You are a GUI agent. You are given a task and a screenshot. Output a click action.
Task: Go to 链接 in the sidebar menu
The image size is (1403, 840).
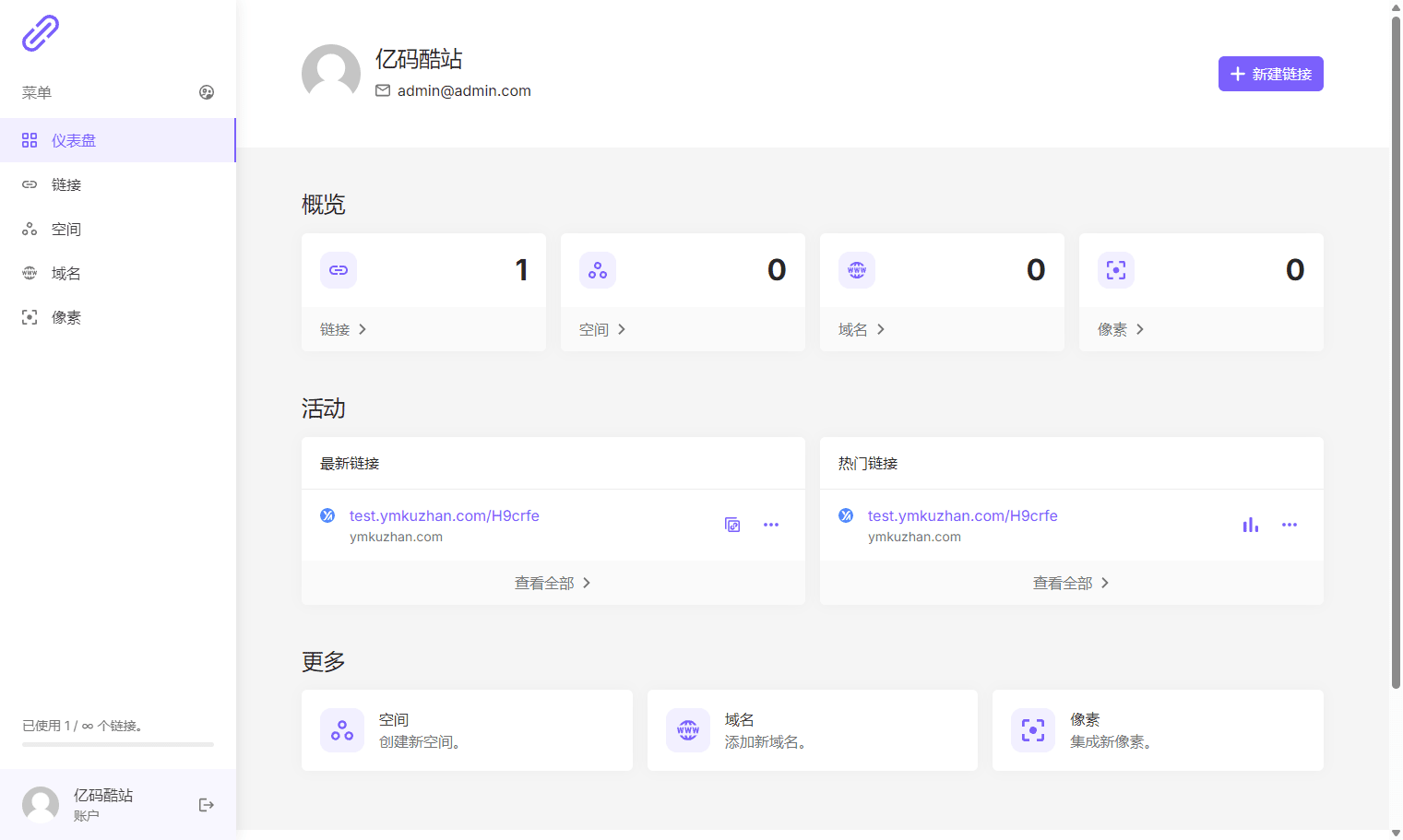click(117, 184)
